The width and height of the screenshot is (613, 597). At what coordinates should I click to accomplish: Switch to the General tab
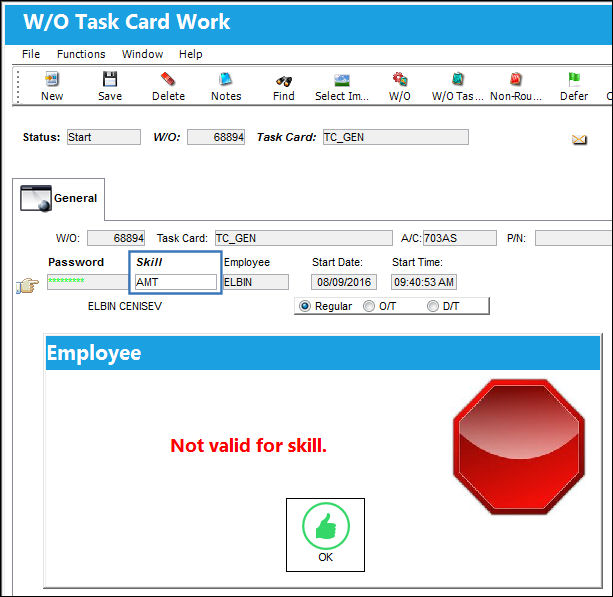pos(59,199)
